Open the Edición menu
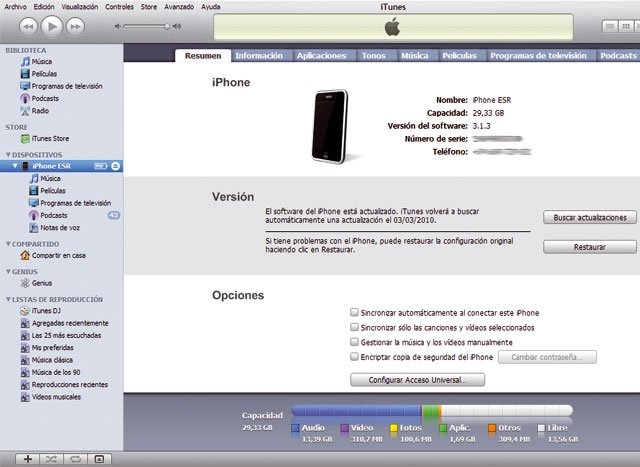Image resolution: width=640 pixels, height=467 pixels. click(44, 7)
